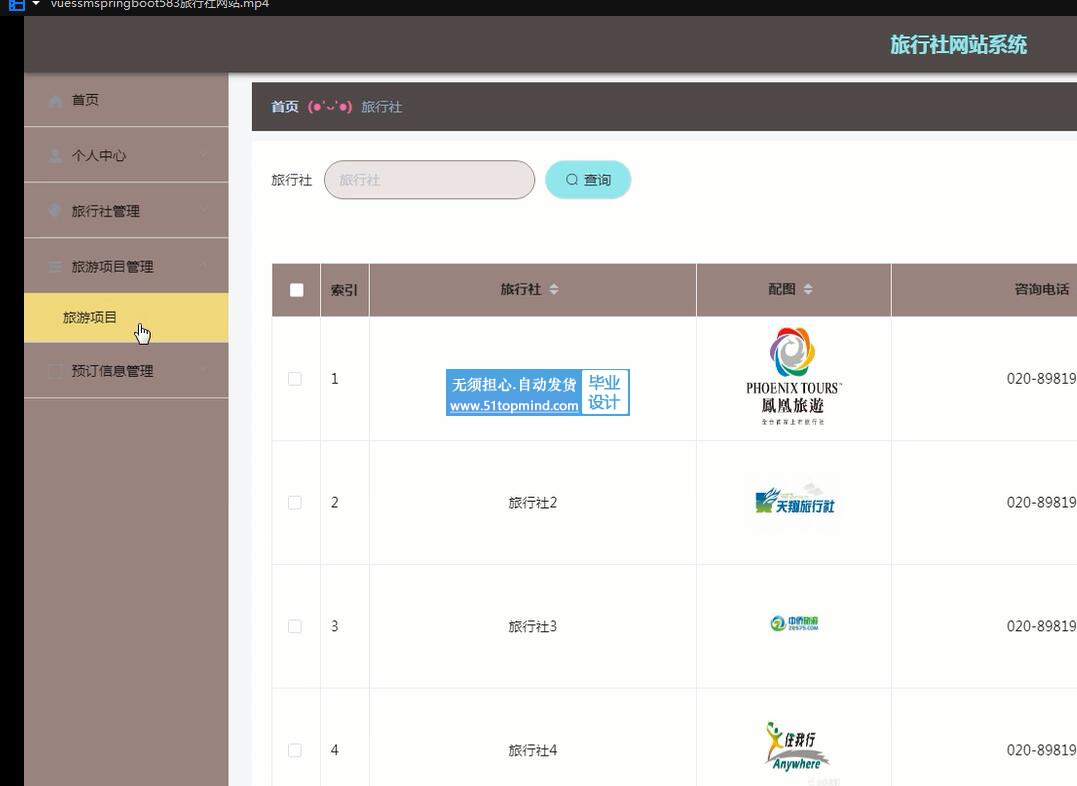Open the title bar dropdown arrow
The height and width of the screenshot is (786, 1077).
(36, 4)
